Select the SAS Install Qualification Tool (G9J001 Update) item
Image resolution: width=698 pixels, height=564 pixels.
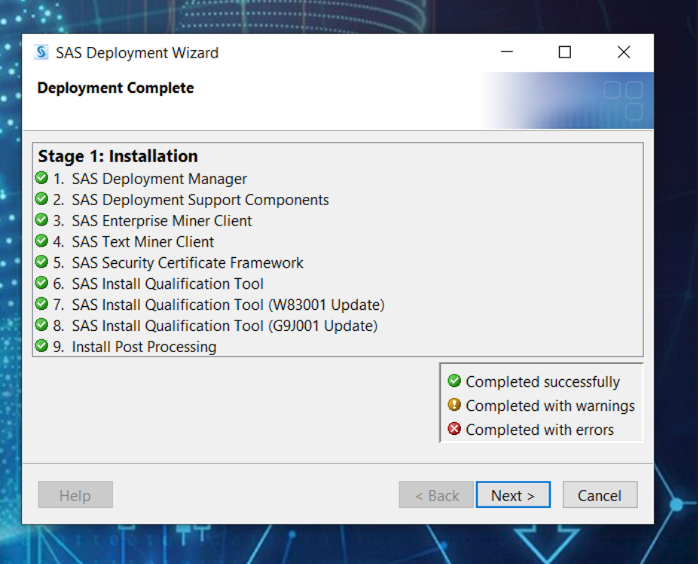pos(225,326)
